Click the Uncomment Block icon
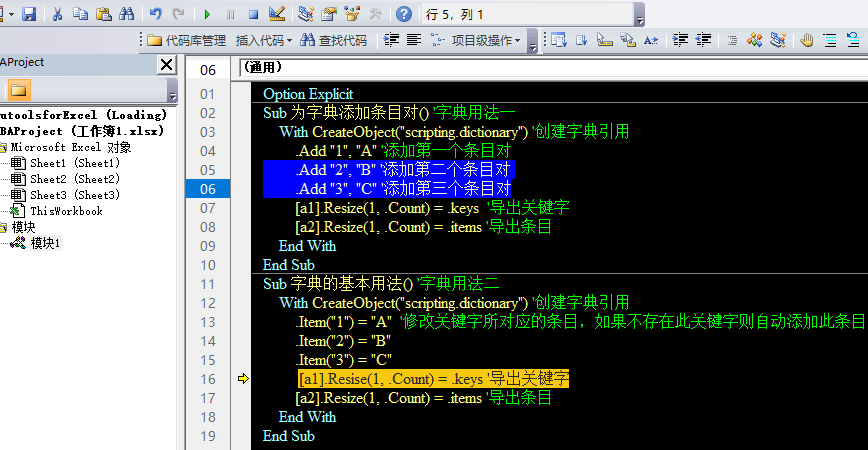868x450 pixels. coord(853,40)
